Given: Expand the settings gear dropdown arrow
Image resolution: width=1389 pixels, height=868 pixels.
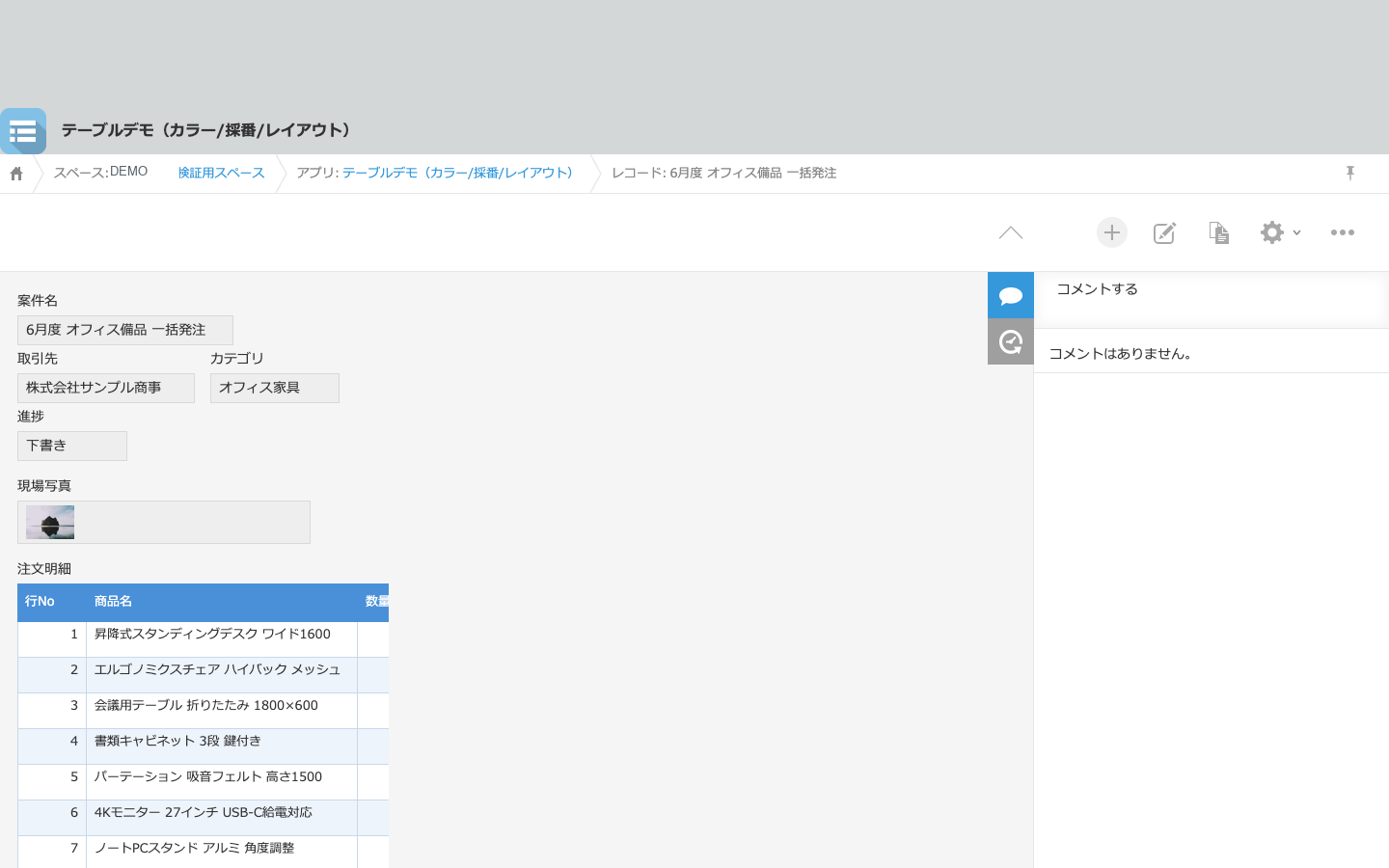Looking at the screenshot, I should click(1297, 232).
